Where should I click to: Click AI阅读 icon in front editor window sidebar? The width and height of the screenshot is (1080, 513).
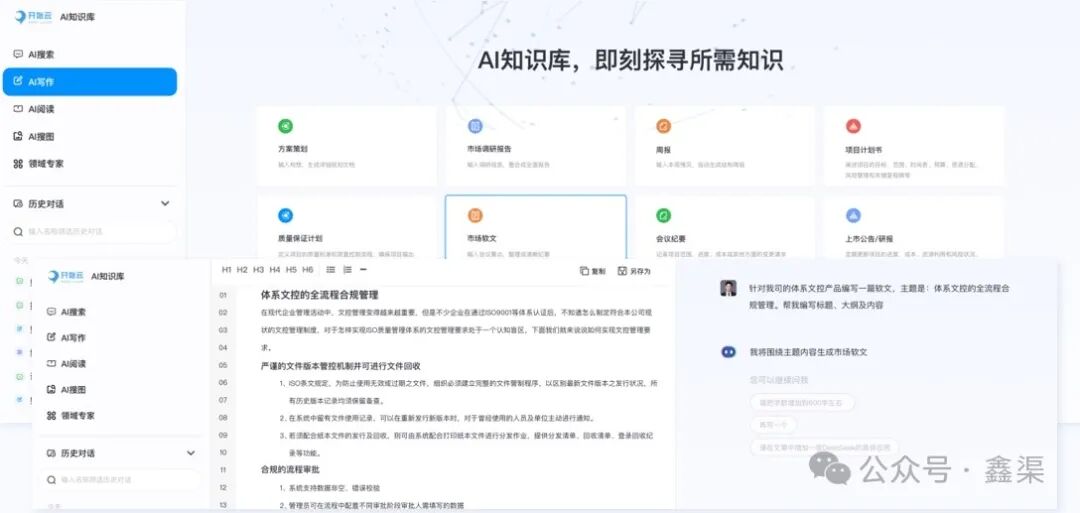tap(51, 364)
